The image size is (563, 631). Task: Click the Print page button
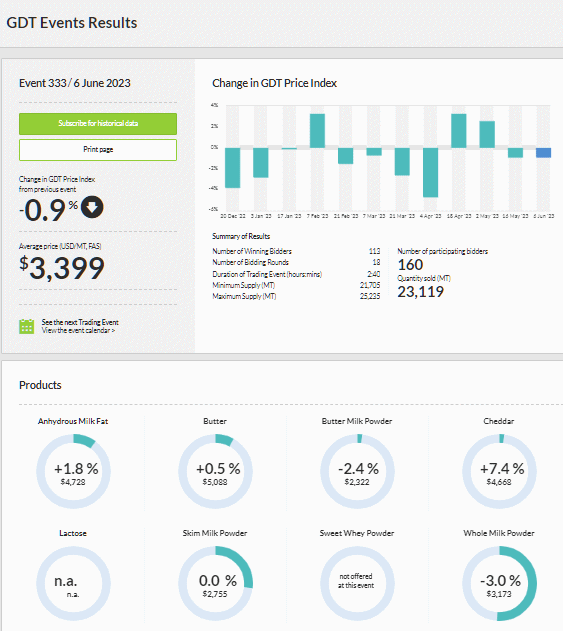click(98, 150)
